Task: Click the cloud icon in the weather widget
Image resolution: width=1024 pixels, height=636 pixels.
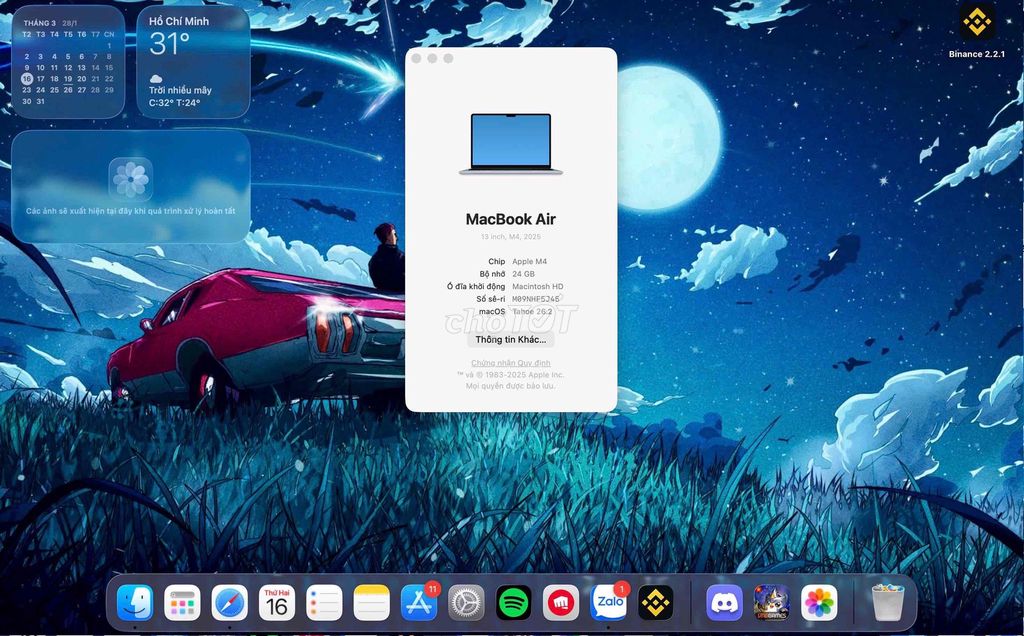Action: point(156,79)
